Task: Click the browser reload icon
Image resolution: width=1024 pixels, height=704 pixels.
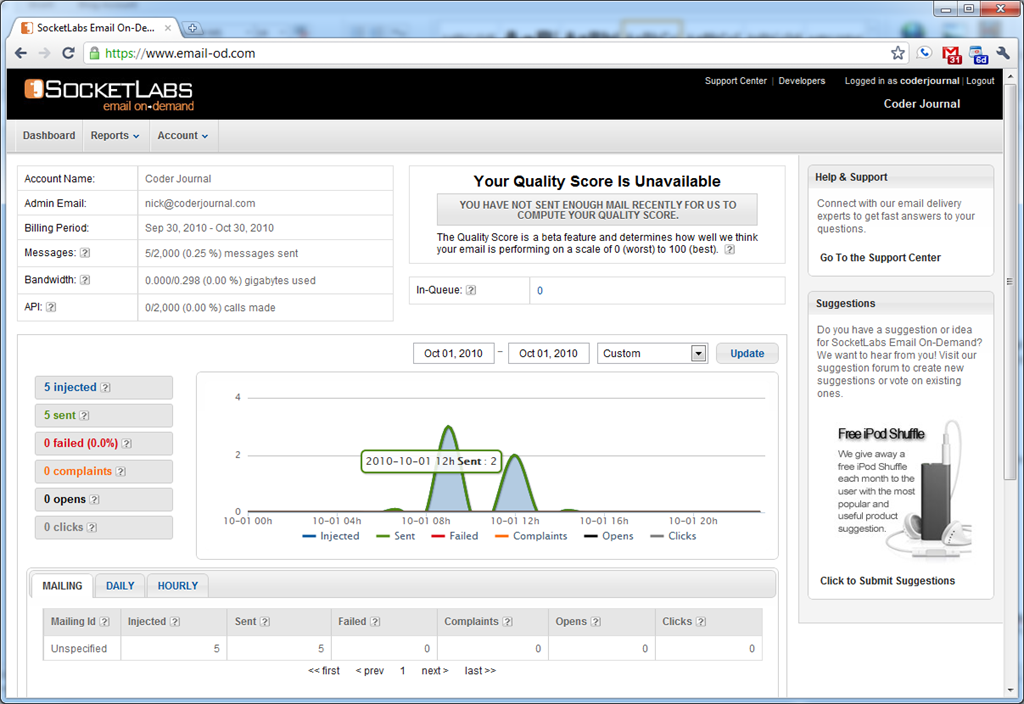Action: pos(68,53)
